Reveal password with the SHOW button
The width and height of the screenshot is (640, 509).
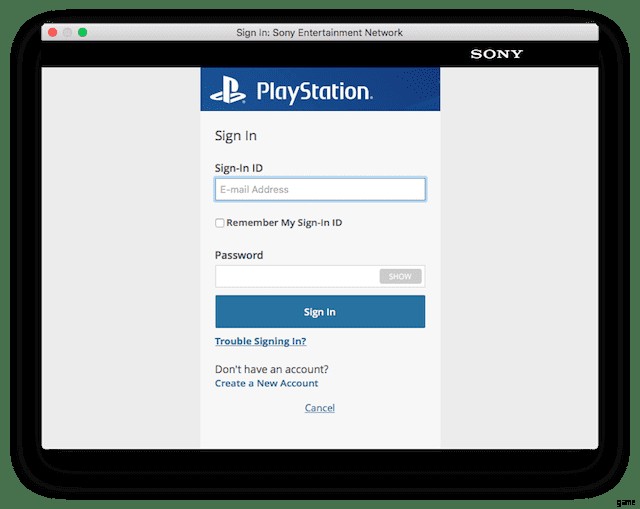[x=400, y=276]
